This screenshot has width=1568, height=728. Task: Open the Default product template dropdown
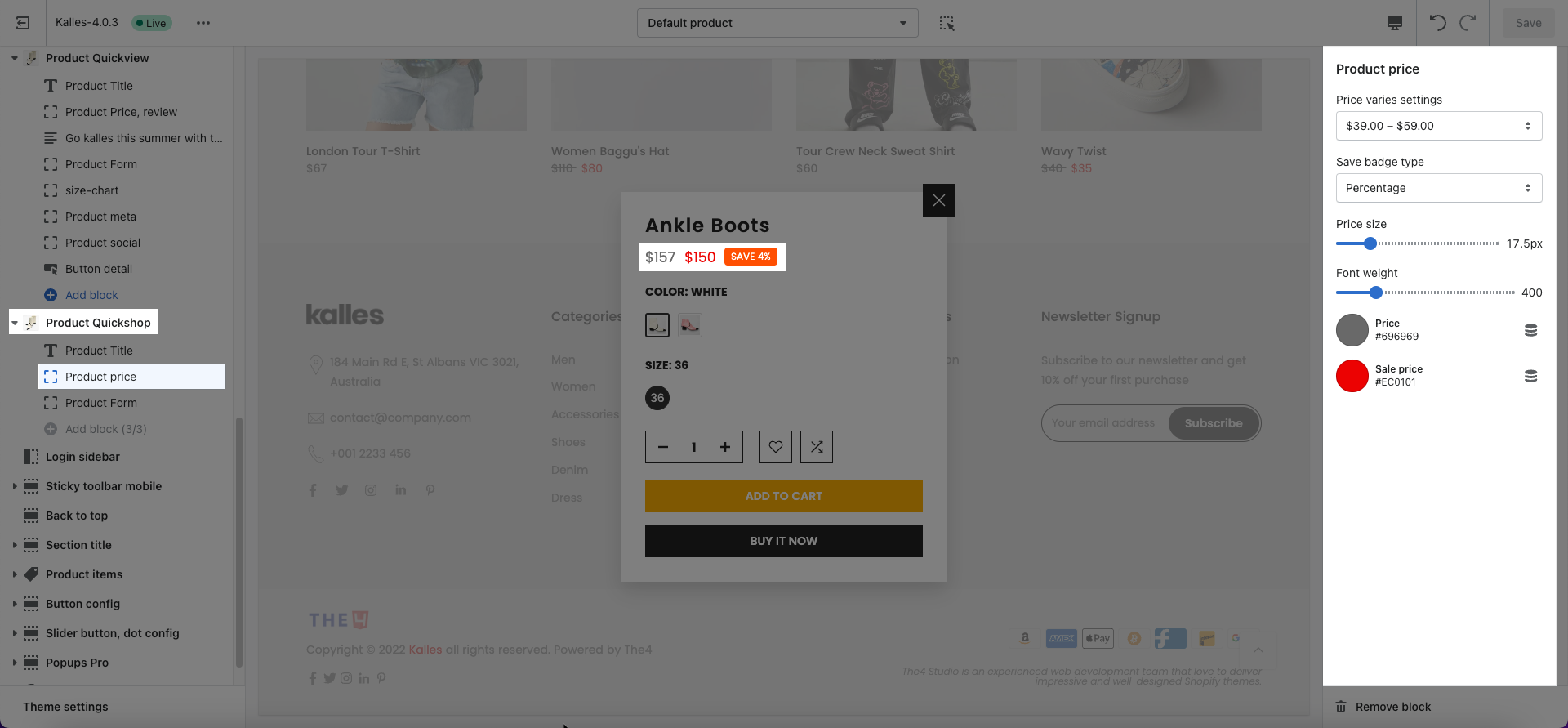(x=777, y=23)
